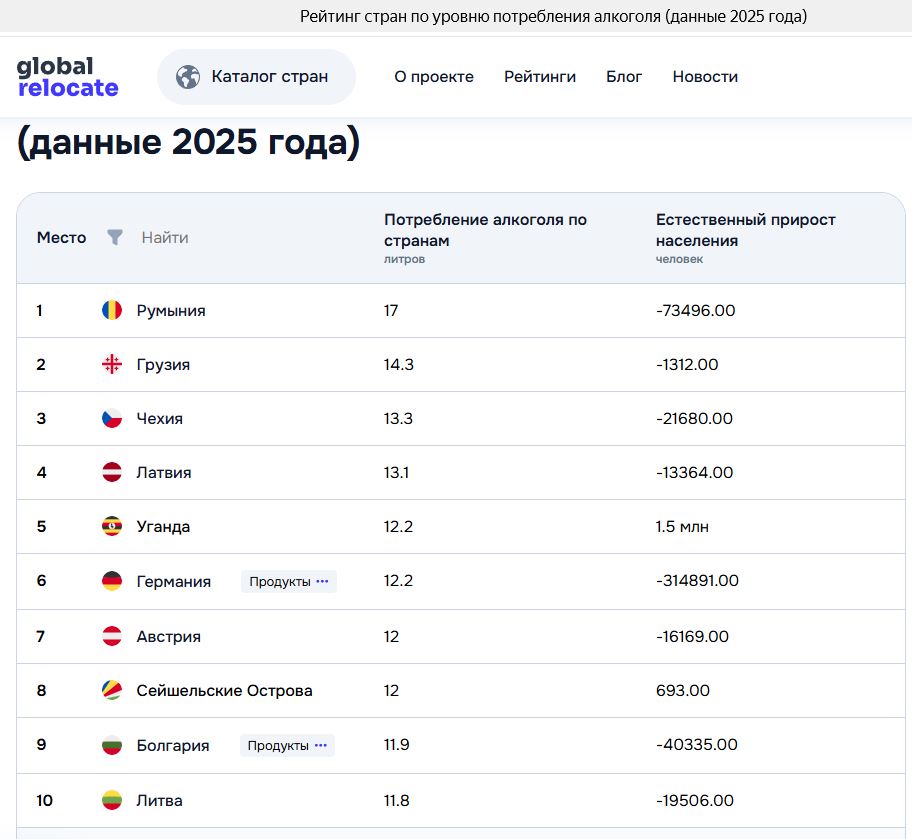Click the Latvia flag icon
Screen dimensions: 912x839
point(112,472)
